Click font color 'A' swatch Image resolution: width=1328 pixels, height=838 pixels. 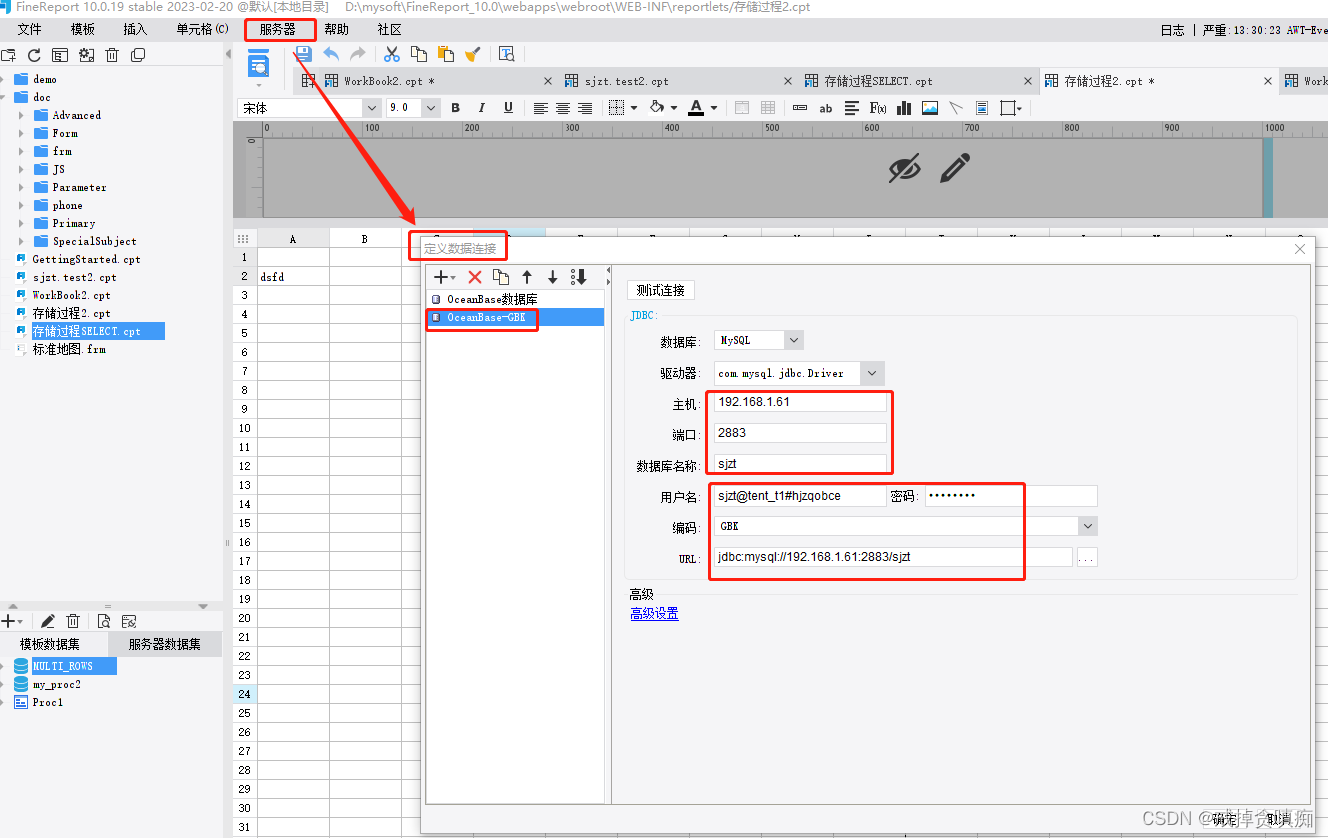[697, 108]
